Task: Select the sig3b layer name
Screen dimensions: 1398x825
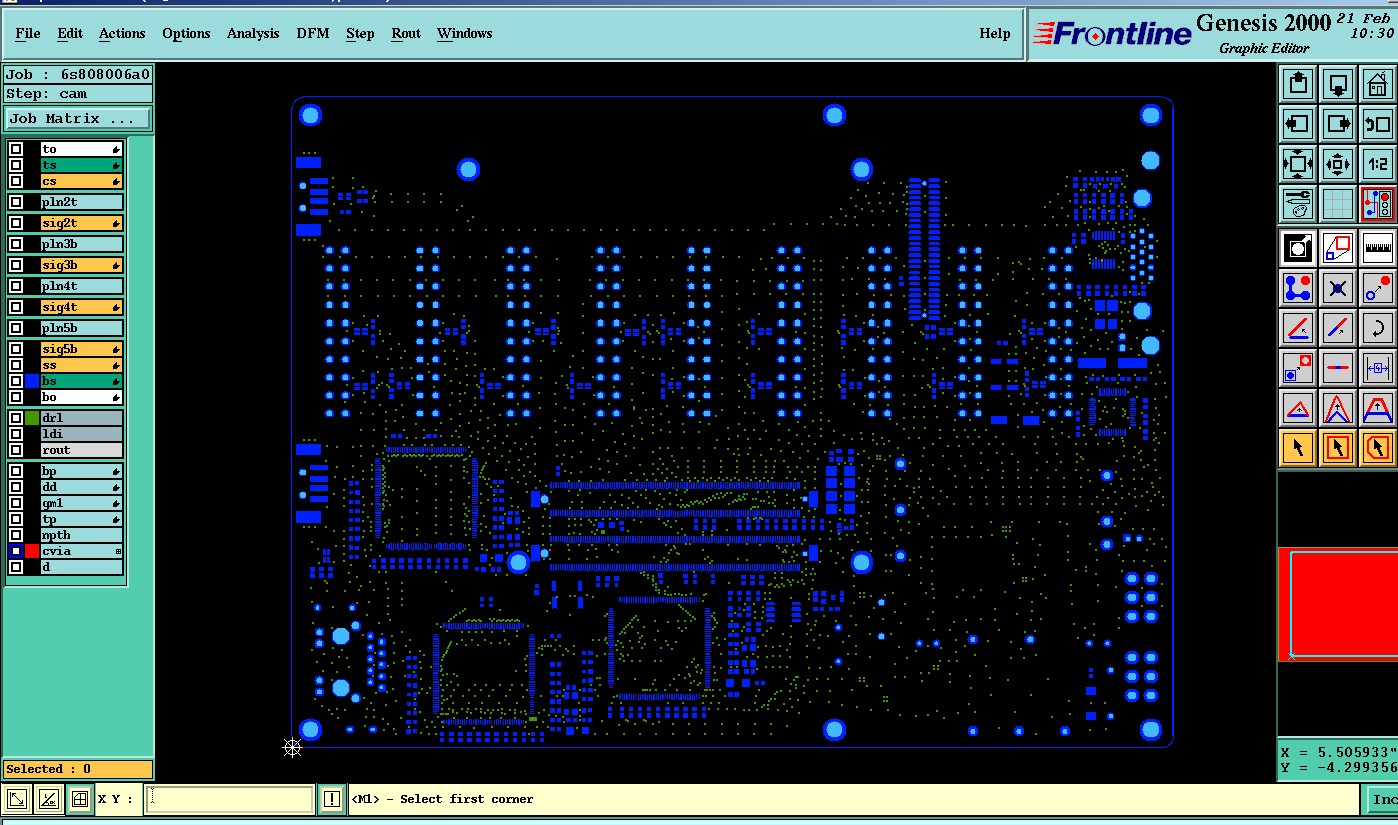Action: [82, 265]
